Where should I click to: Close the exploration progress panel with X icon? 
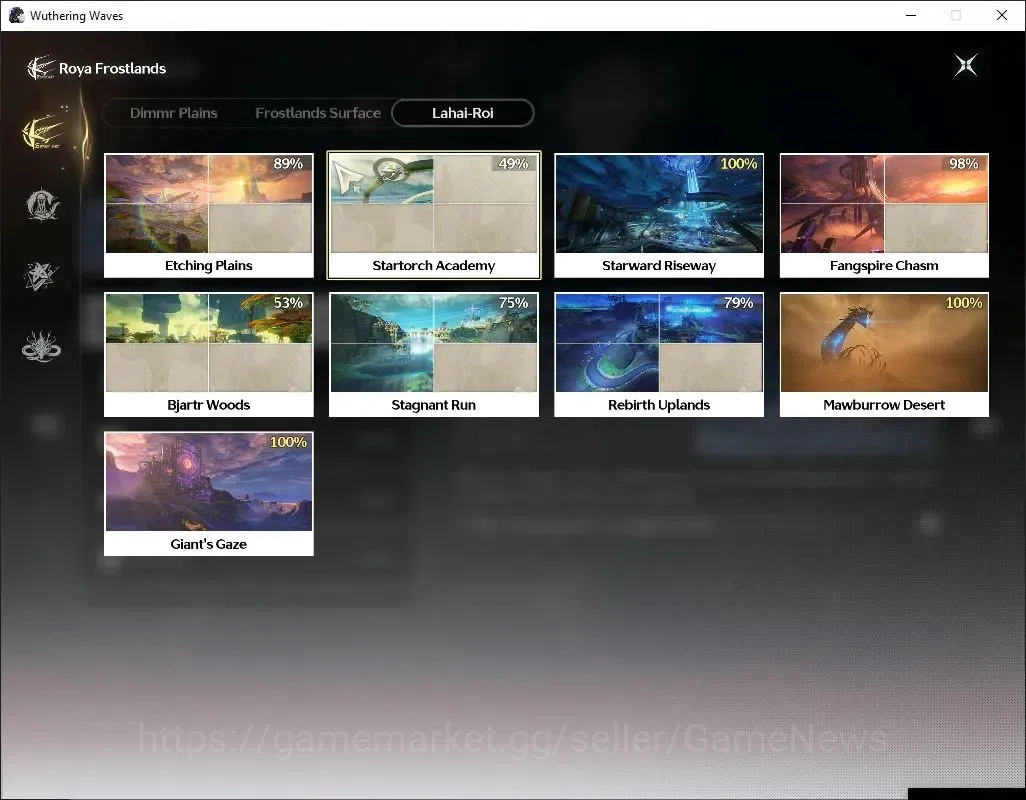[x=965, y=65]
